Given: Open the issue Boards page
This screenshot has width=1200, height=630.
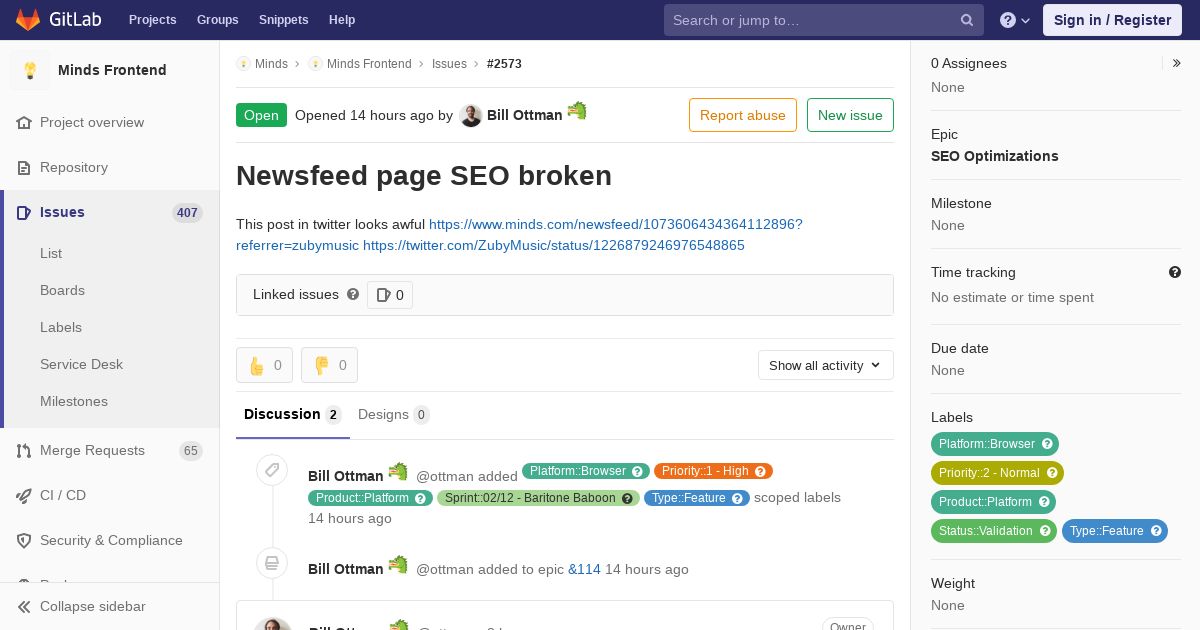Looking at the screenshot, I should [62, 290].
